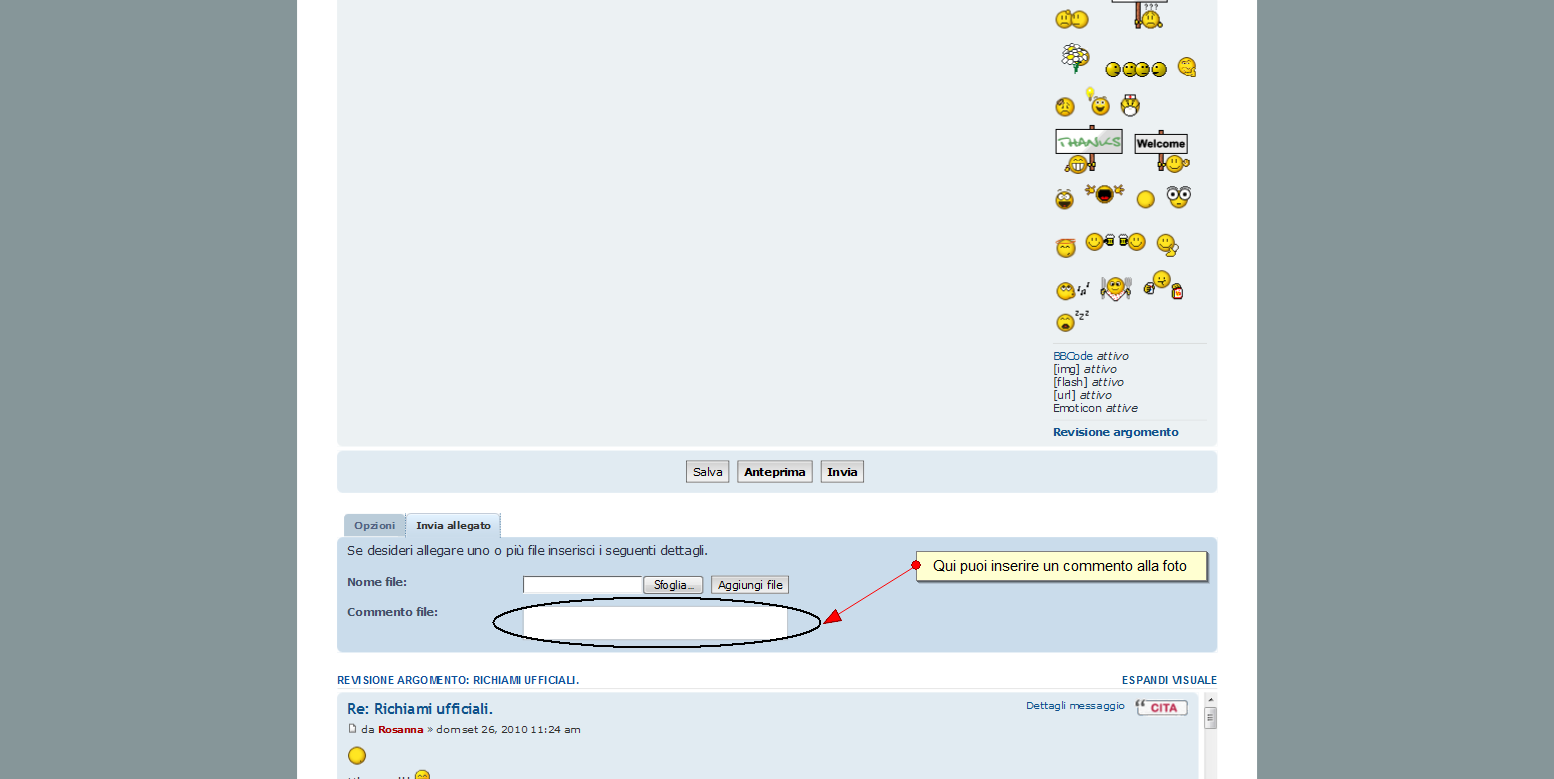Image resolution: width=1554 pixels, height=779 pixels.
Task: Insert the angel halo emoticon
Action: (x=1064, y=247)
